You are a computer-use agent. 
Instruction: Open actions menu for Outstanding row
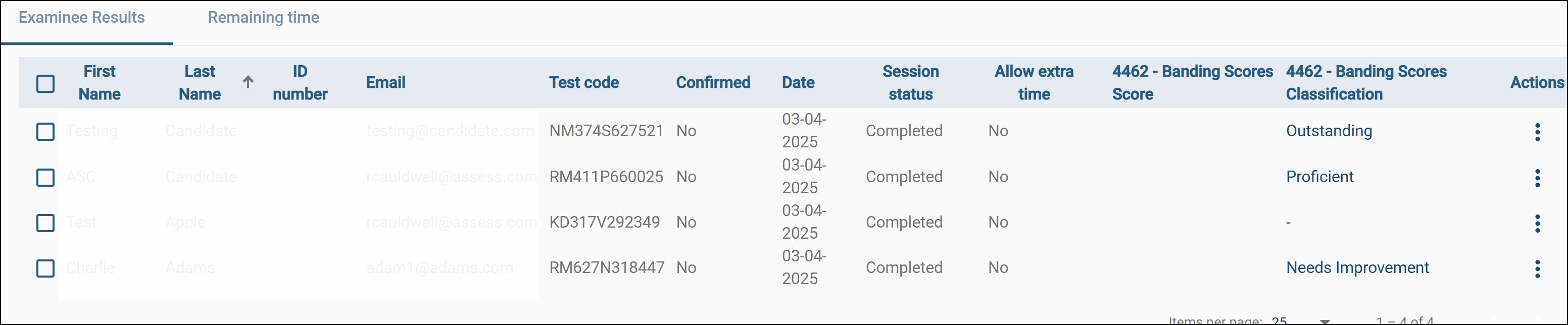tap(1537, 131)
